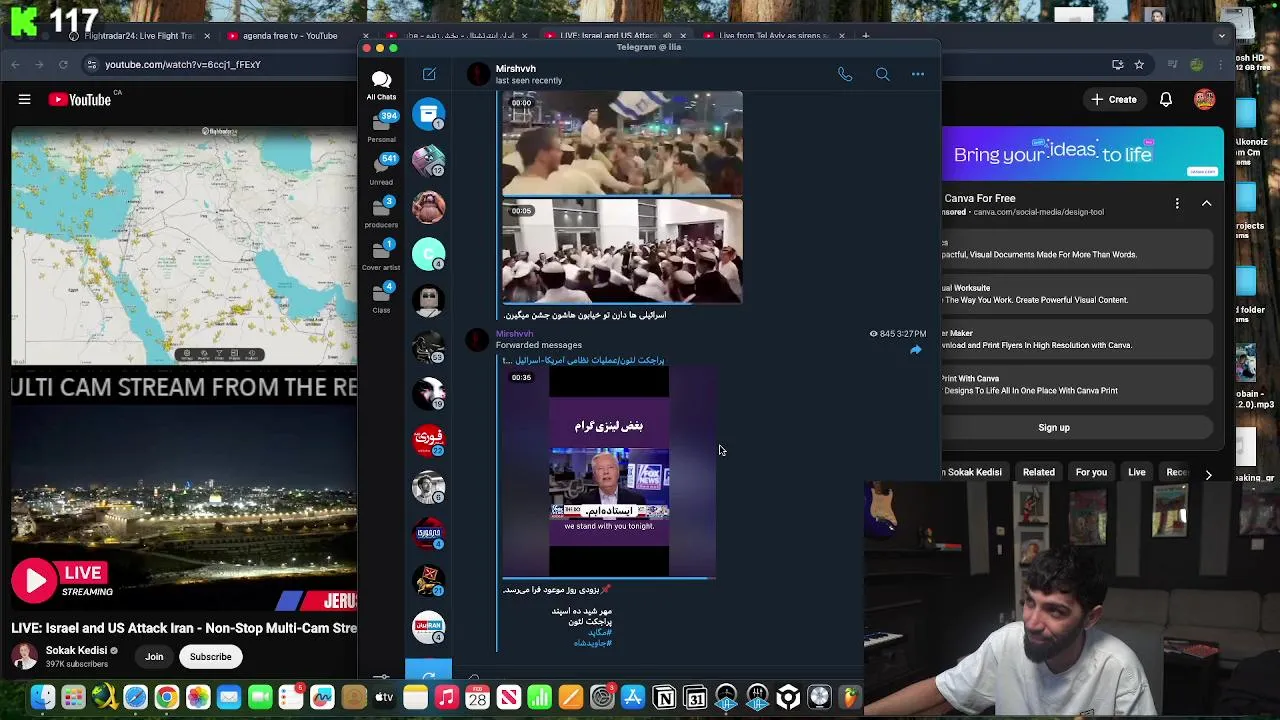Open the teal 'C' avatar chat
The image size is (1280, 720).
coord(428,254)
